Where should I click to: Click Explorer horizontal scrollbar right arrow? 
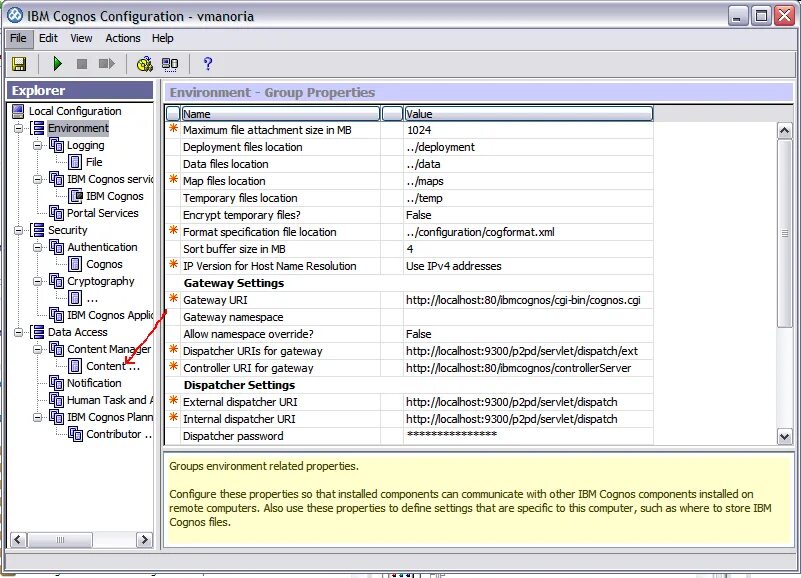145,540
